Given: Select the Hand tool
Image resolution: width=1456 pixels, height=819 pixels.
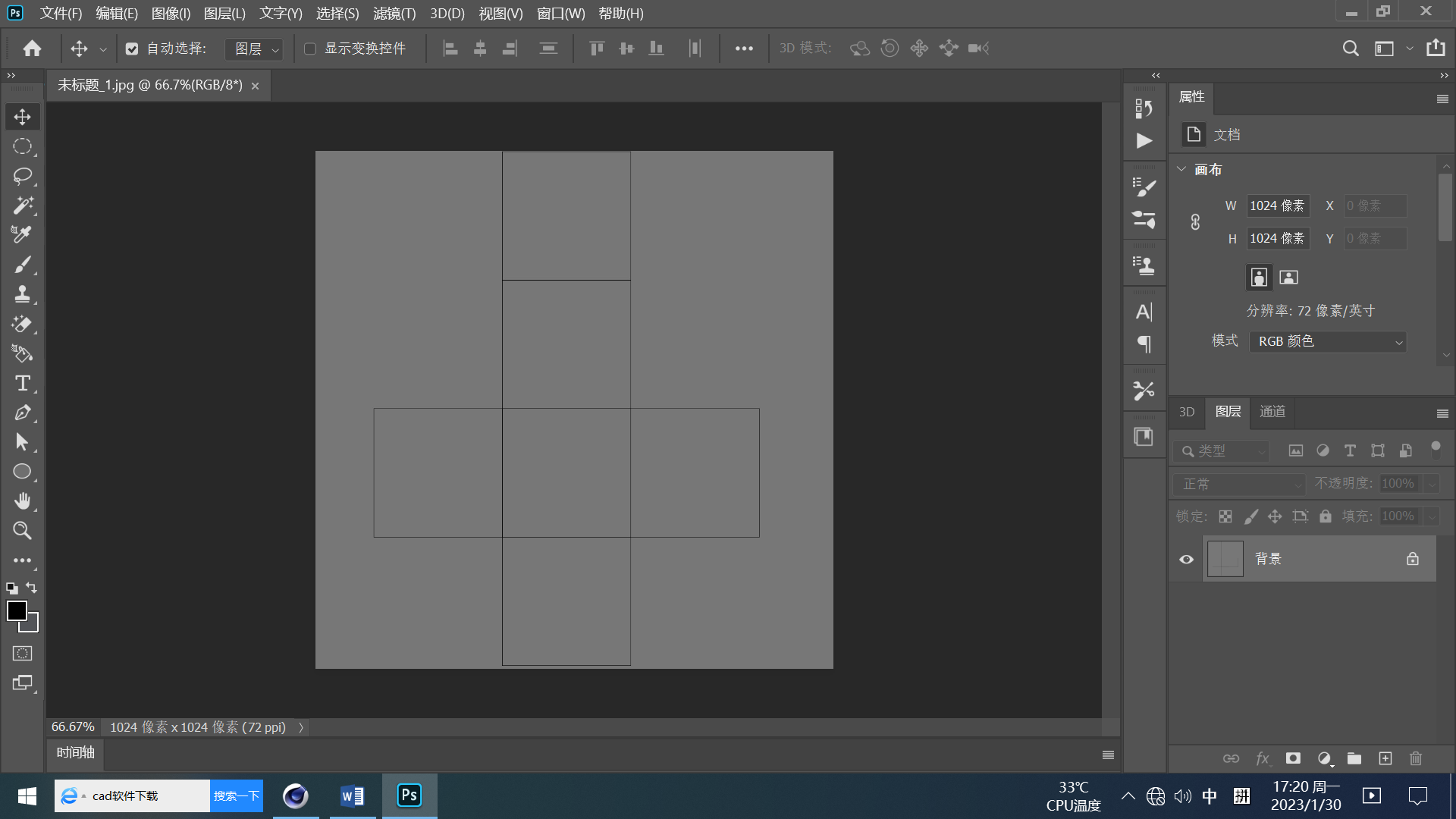Looking at the screenshot, I should 22,501.
